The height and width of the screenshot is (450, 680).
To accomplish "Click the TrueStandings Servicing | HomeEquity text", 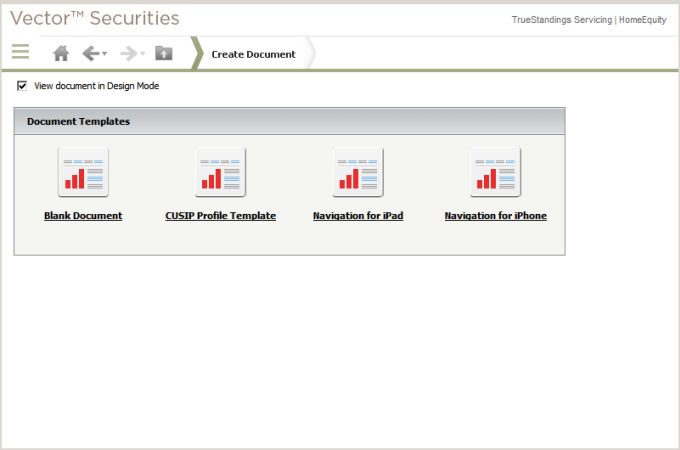I will click(588, 20).
